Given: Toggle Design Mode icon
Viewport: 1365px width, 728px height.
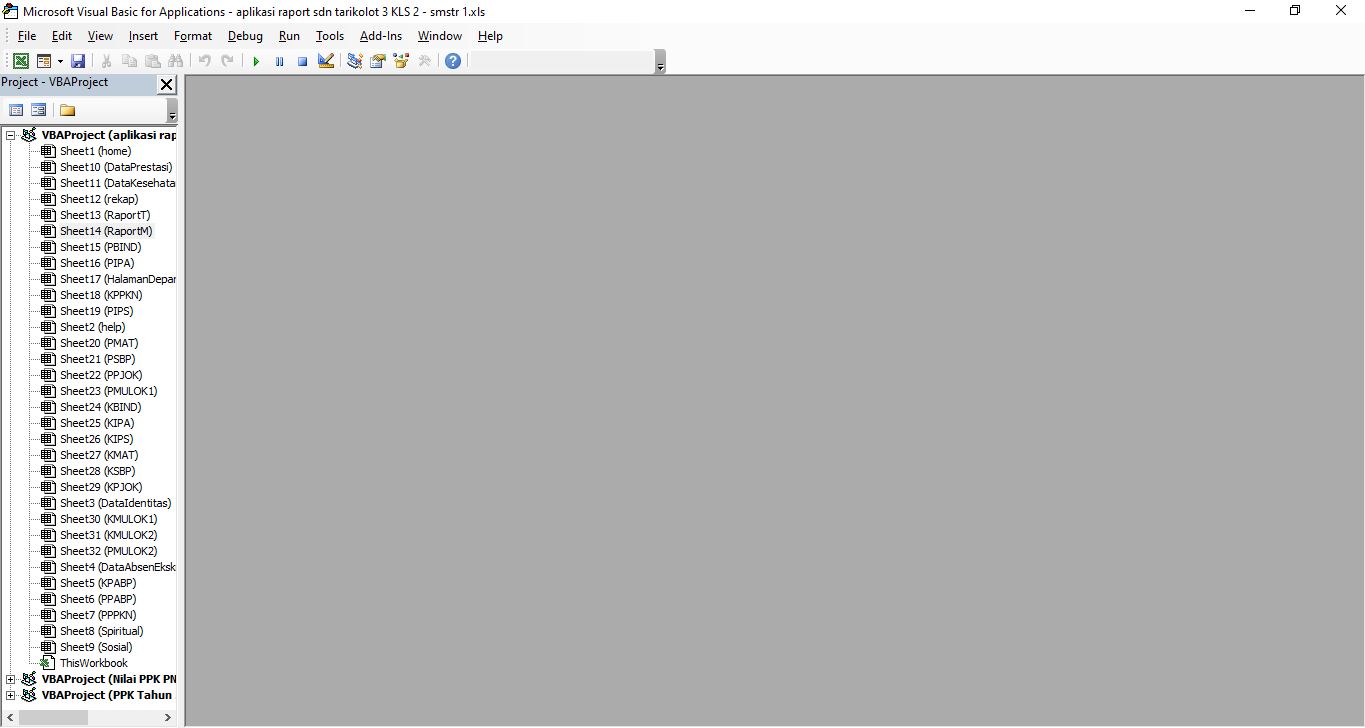Looking at the screenshot, I should tap(325, 61).
